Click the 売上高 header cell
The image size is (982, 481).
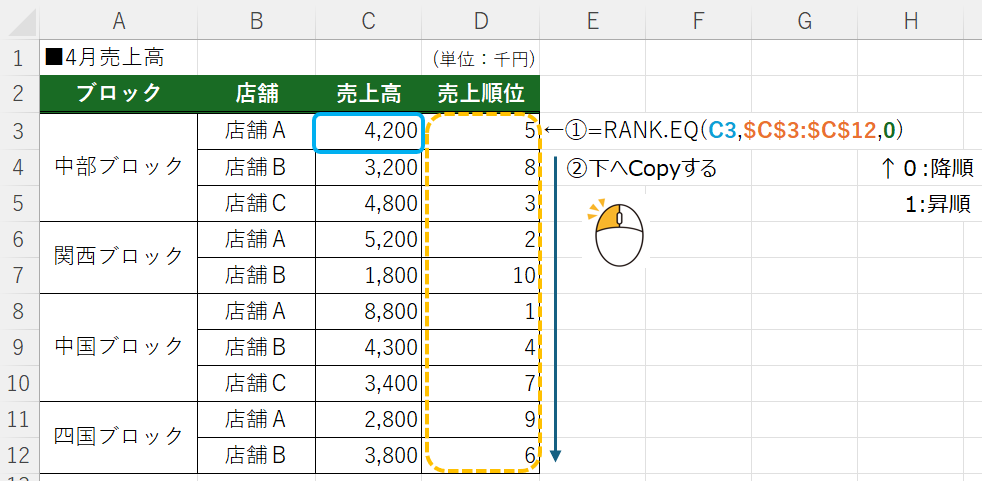(x=368, y=94)
